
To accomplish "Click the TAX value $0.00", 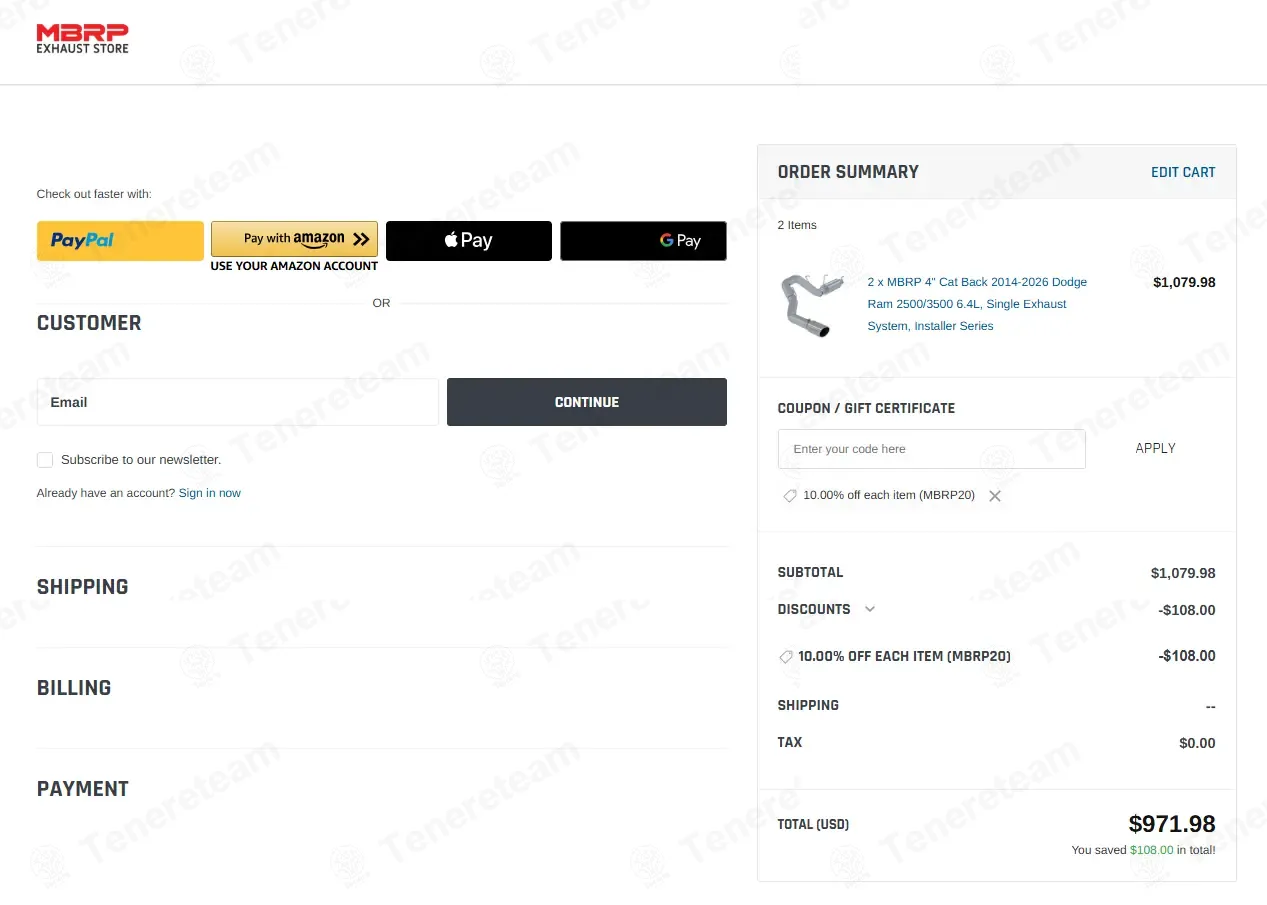I will click(x=1197, y=743).
